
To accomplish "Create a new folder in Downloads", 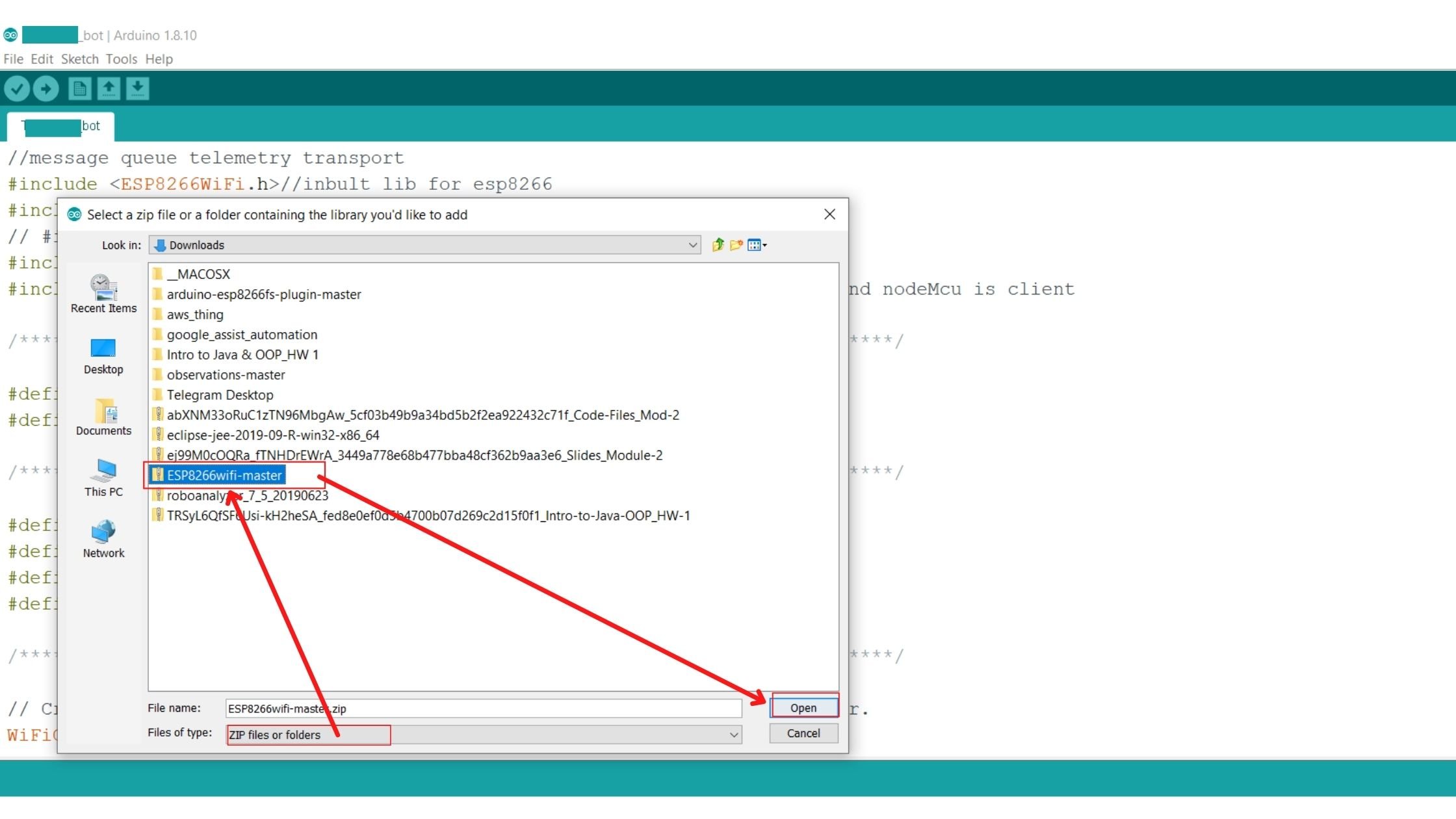I will pos(736,245).
